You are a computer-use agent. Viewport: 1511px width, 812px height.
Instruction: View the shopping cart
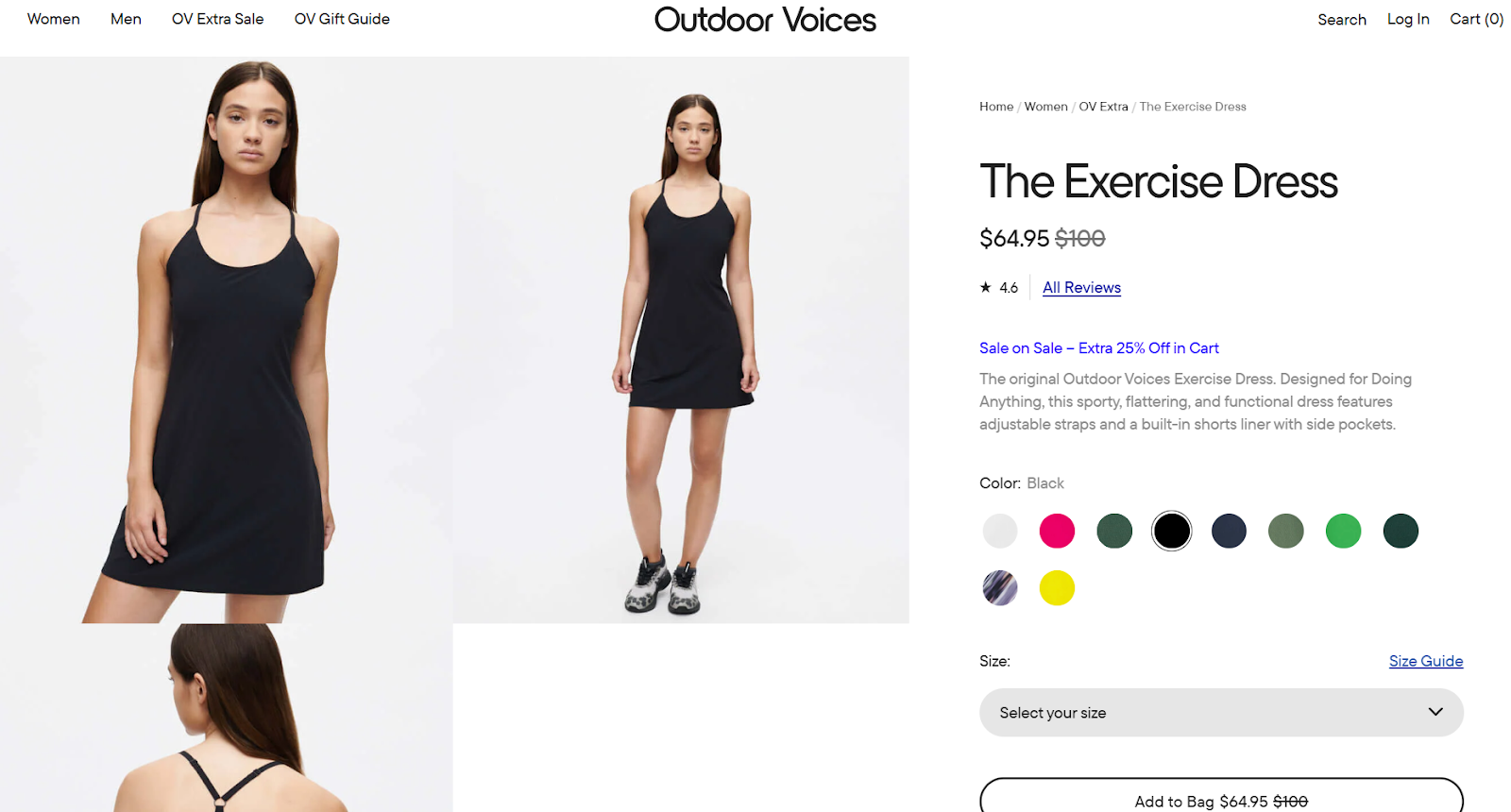(x=1475, y=19)
